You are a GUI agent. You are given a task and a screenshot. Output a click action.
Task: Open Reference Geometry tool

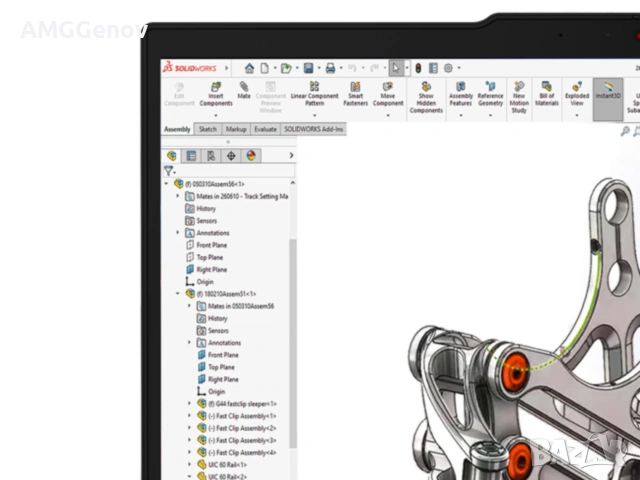[x=490, y=95]
